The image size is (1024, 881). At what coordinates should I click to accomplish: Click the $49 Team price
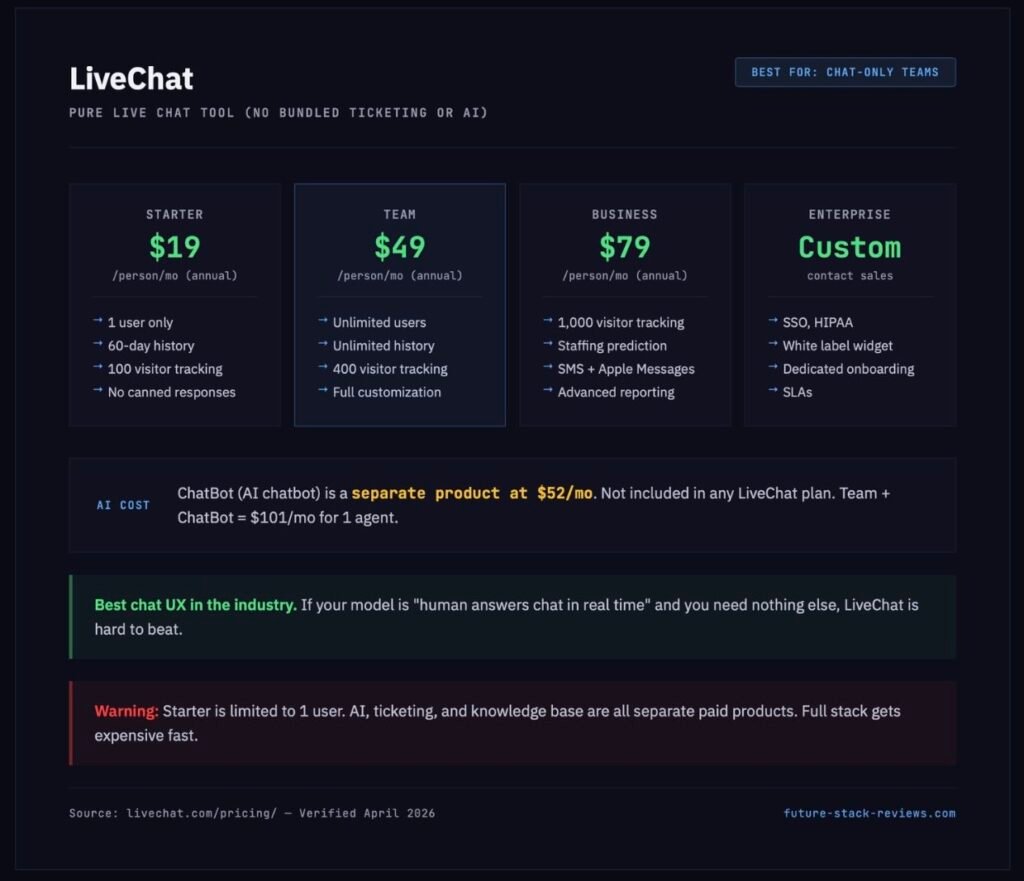pyautogui.click(x=399, y=247)
